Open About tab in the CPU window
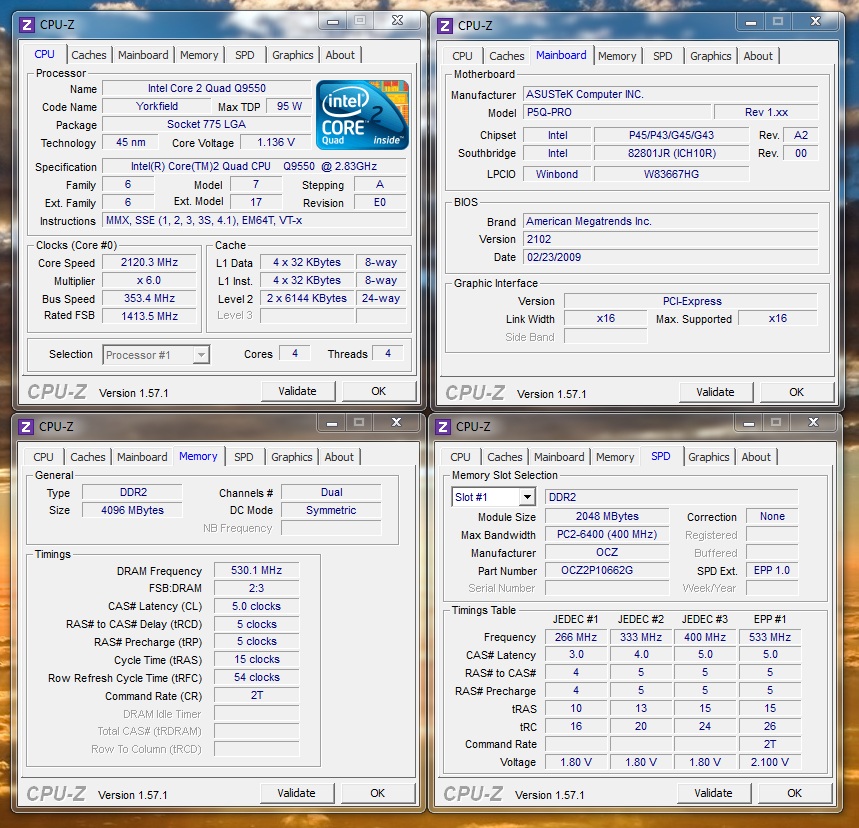859x828 pixels. click(x=340, y=55)
